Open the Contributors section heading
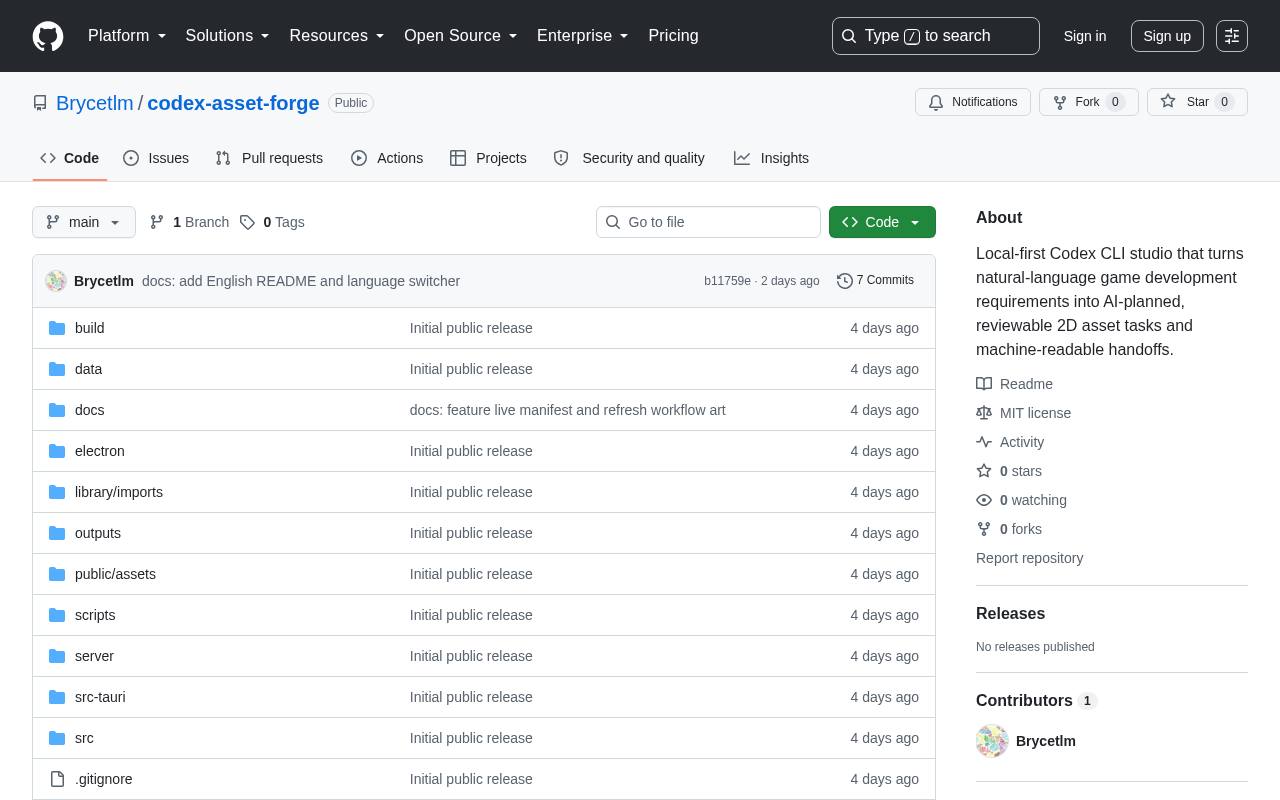Viewport: 1280px width, 800px height. 1037,701
